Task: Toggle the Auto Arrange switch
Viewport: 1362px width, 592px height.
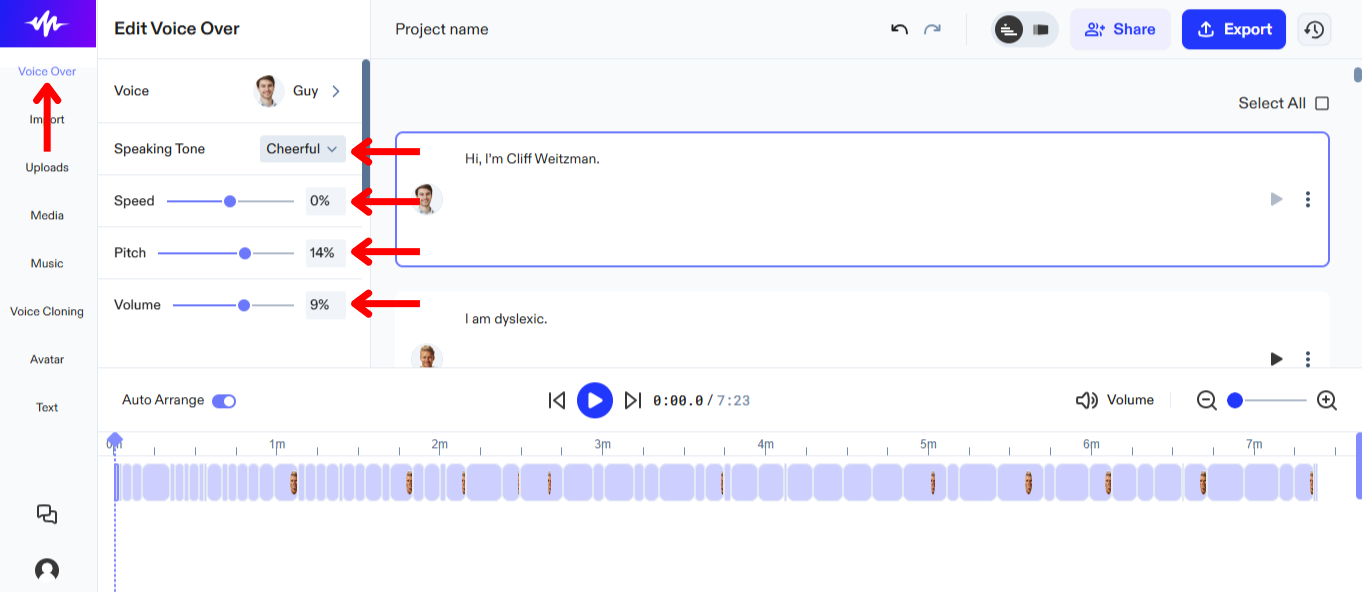Action: pos(224,400)
